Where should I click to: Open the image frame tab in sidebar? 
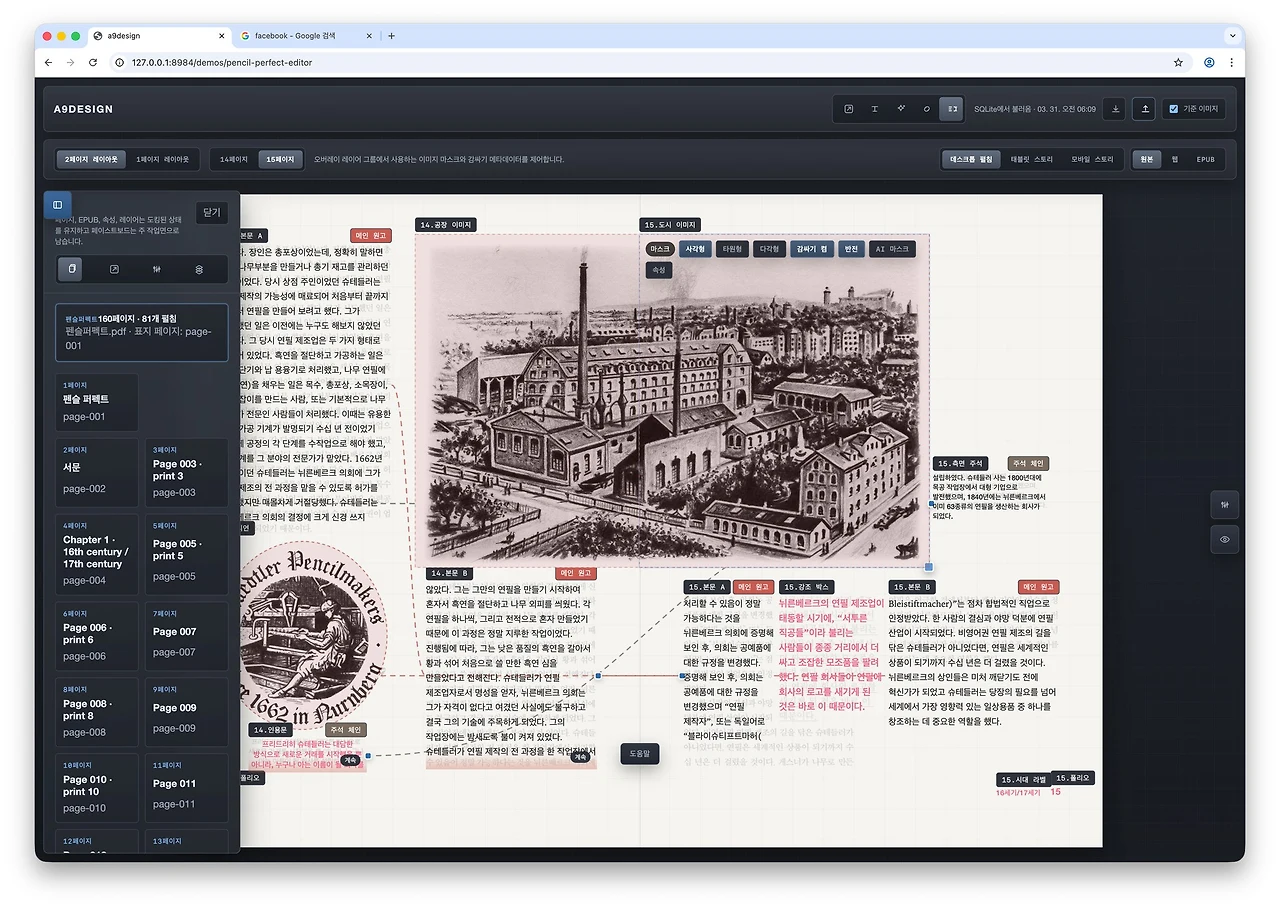[x=114, y=269]
